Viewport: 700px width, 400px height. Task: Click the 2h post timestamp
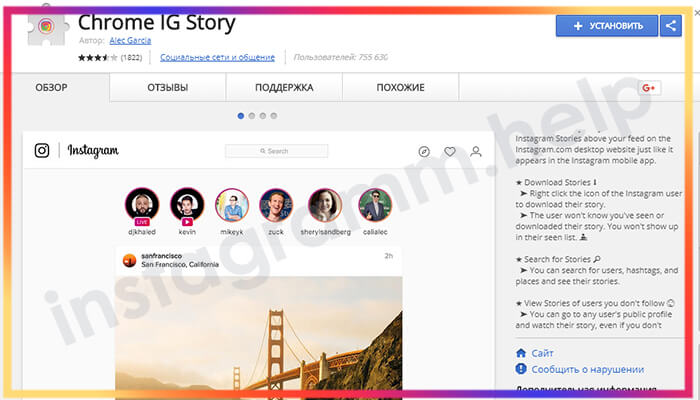(389, 256)
